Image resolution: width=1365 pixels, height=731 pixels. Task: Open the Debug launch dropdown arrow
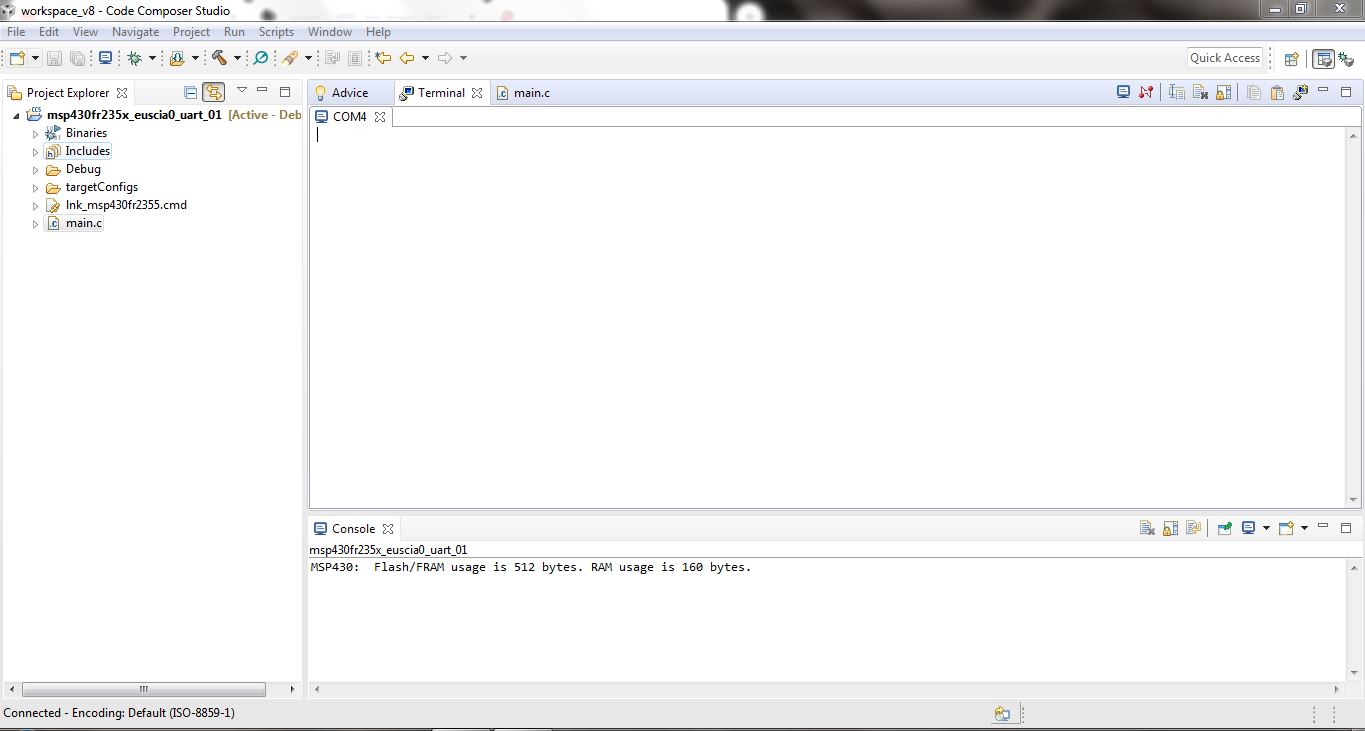pos(152,58)
